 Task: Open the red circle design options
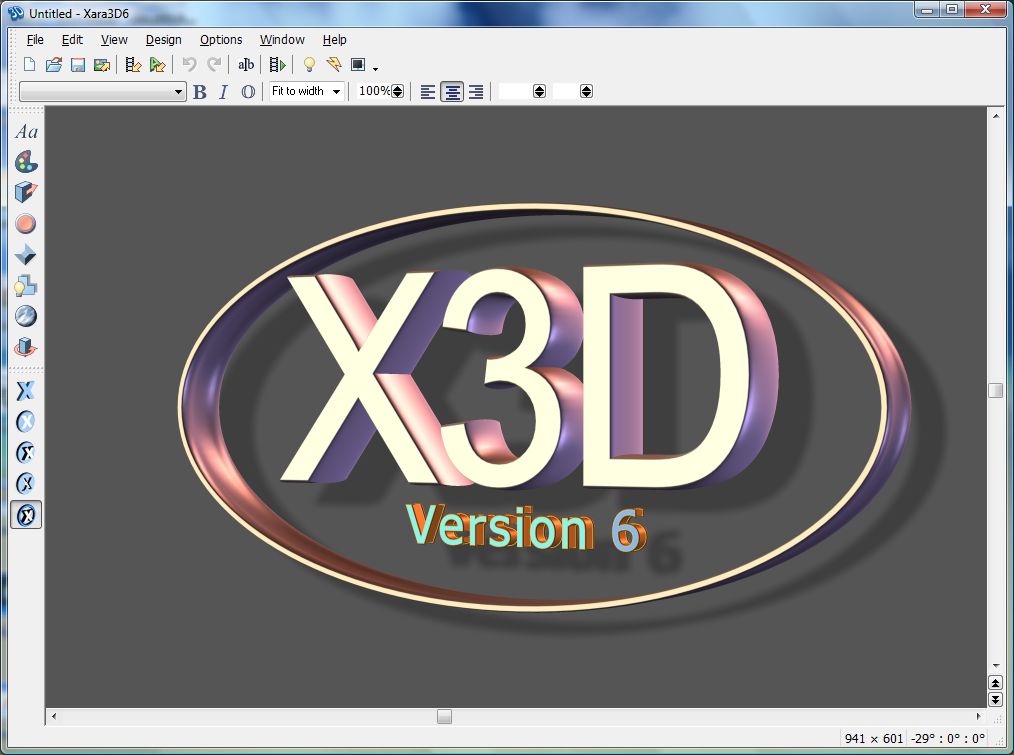coord(26,224)
